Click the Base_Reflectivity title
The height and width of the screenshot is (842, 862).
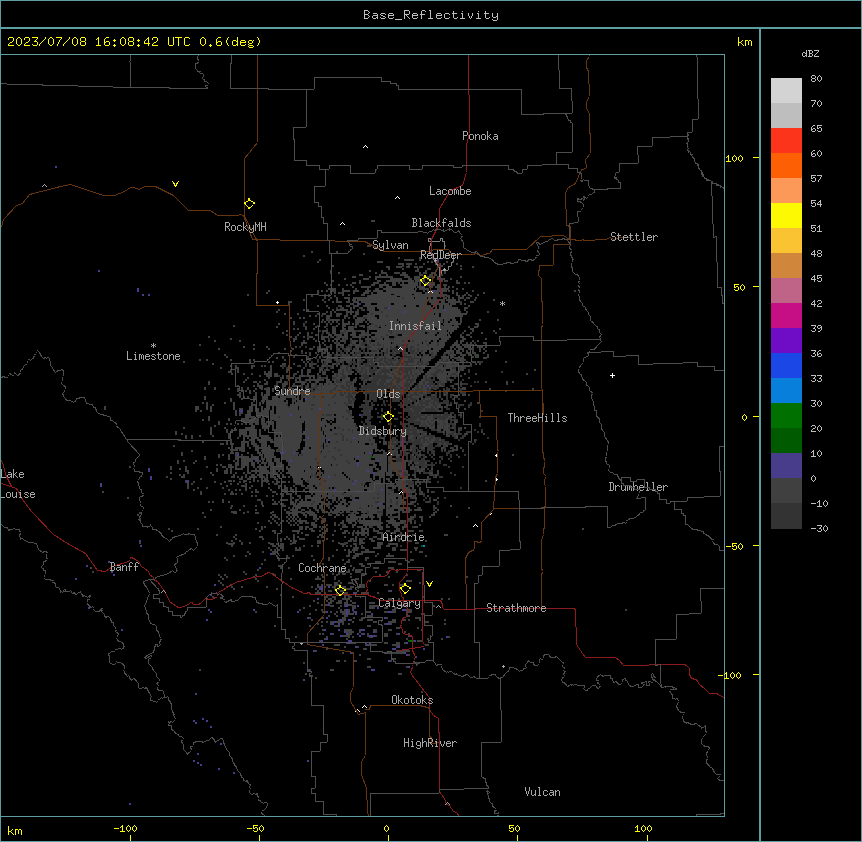pyautogui.click(x=431, y=15)
